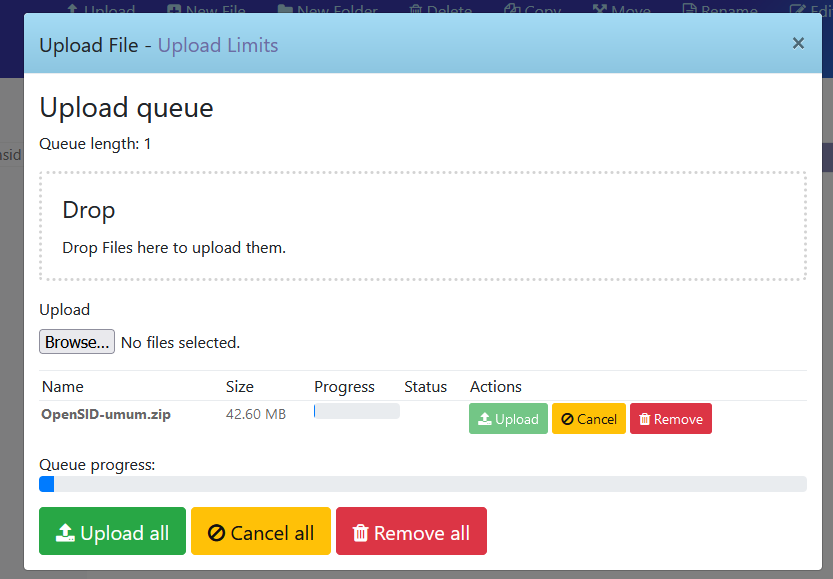The width and height of the screenshot is (833, 579).
Task: Click the Status column header
Action: [x=425, y=387]
